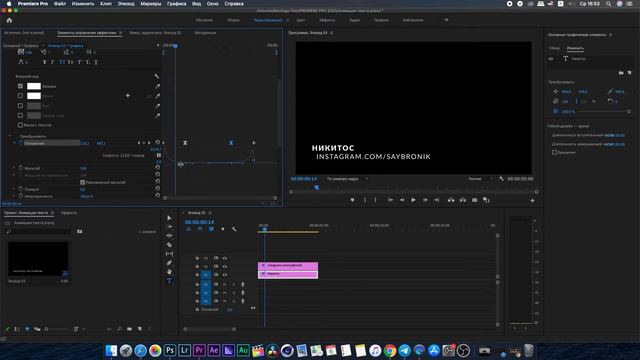Expand the Rotation property twirl arrow
The width and height of the screenshot is (640, 360).
(x=14, y=189)
